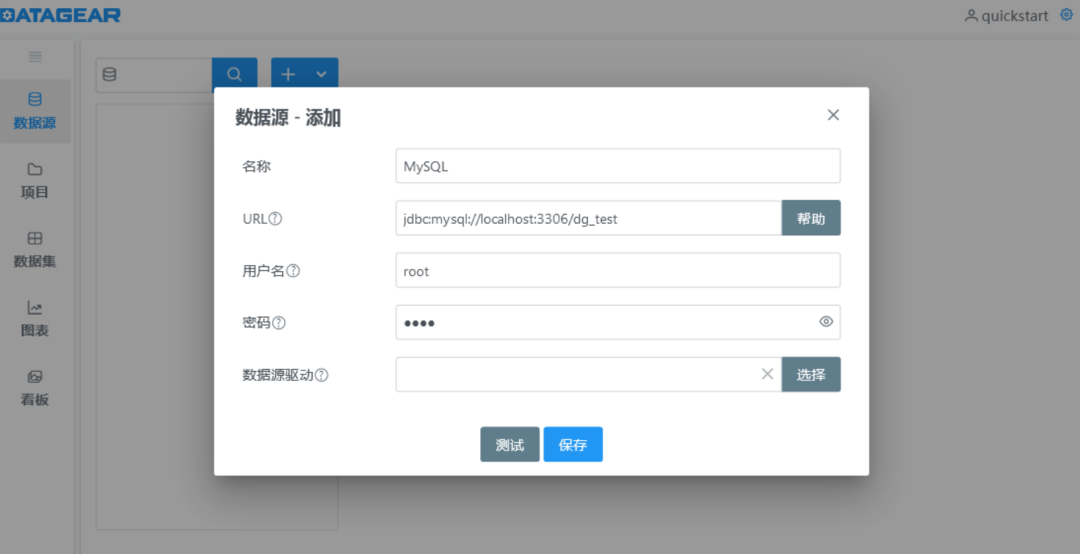Viewport: 1080px width, 554px height.
Task: Expand the dropdown arrow beside plus button
Action: click(321, 75)
